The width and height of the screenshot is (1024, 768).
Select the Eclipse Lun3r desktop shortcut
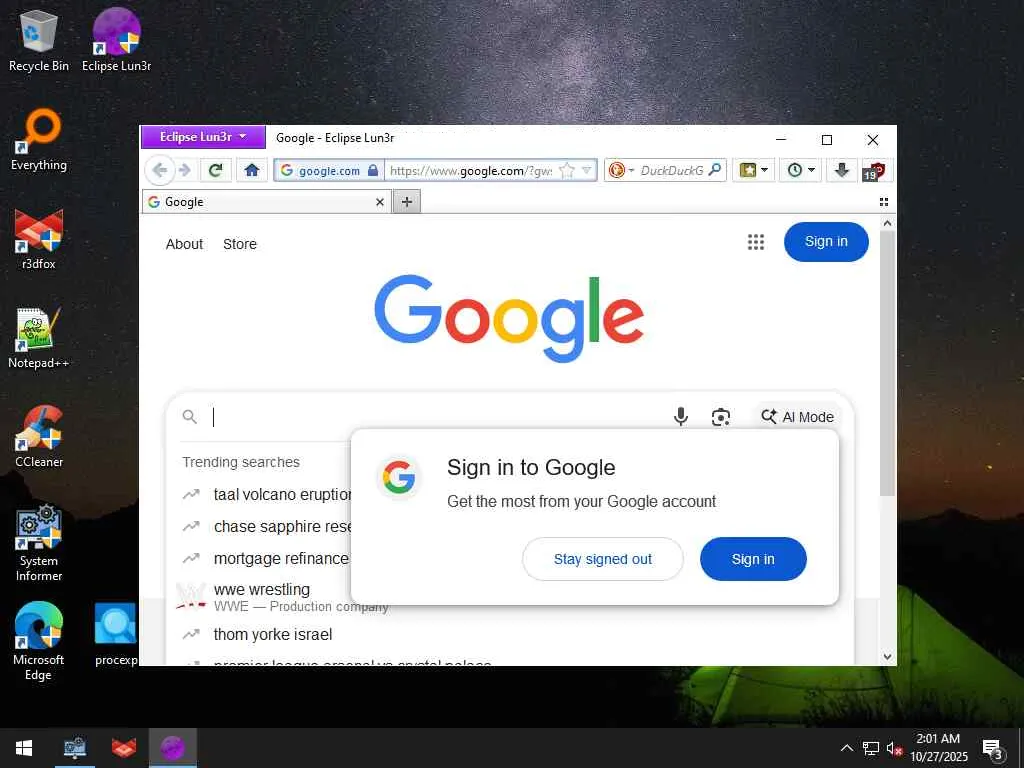116,40
